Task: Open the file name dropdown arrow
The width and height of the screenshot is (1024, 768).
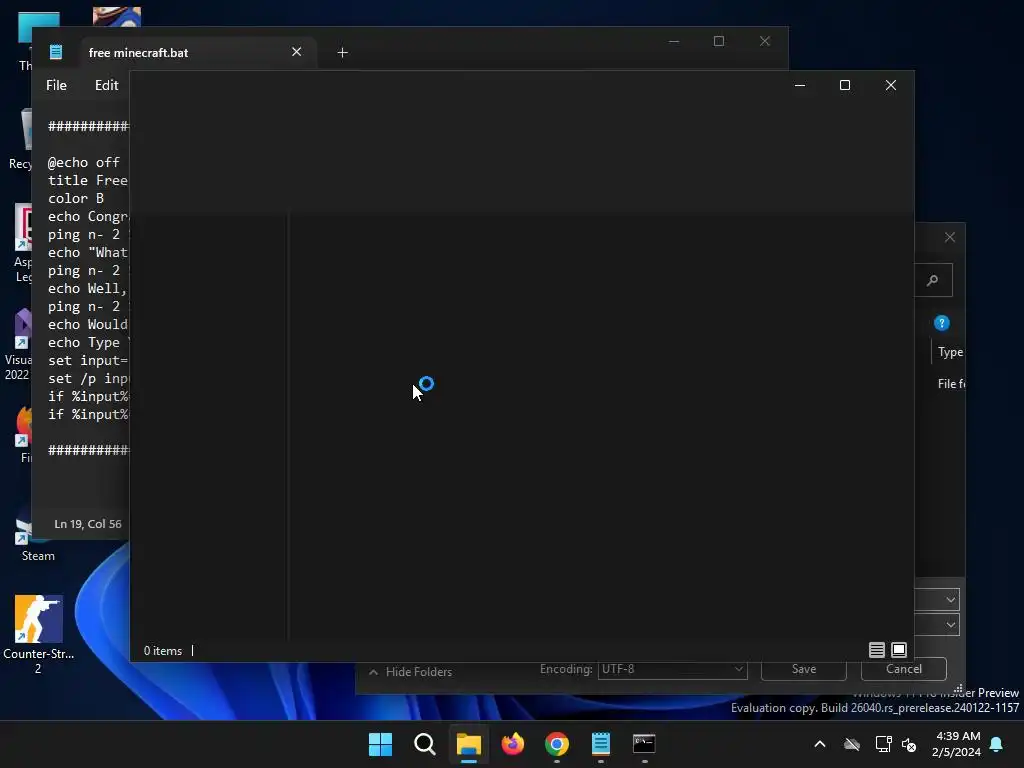Action: 950,600
